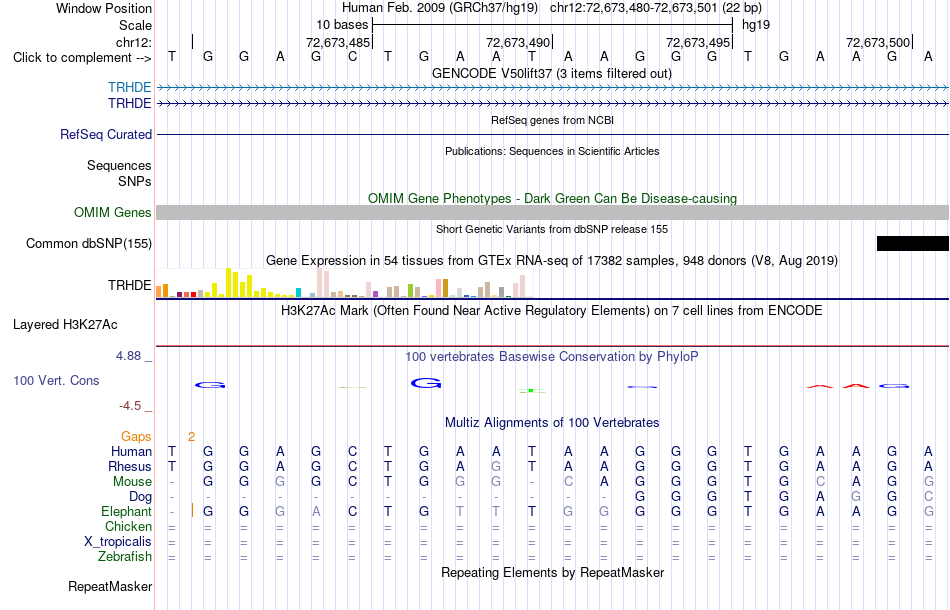Open the Layered H3K27Ac track label
The image size is (950, 610).
tap(65, 325)
